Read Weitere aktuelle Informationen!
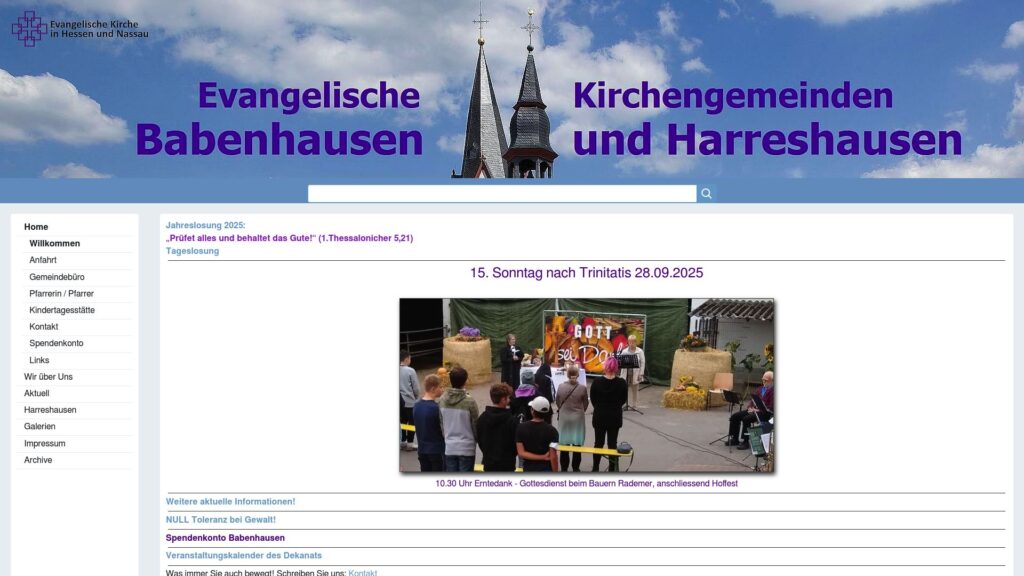Screen dimensions: 1024x576 (230, 500)
